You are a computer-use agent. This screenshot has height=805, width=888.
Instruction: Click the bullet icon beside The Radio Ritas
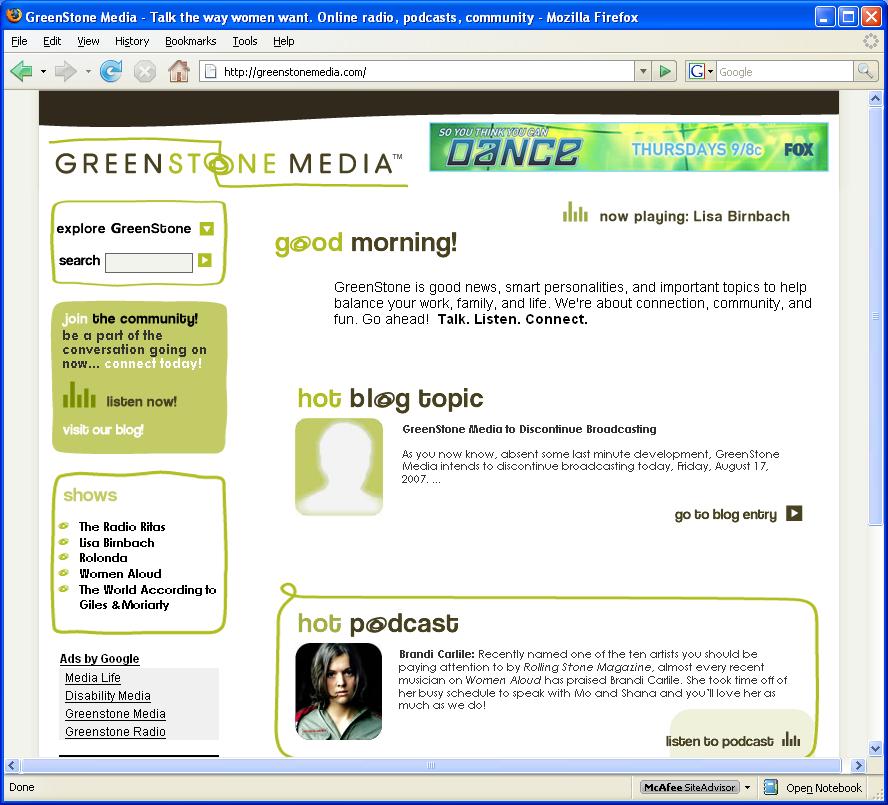pos(64,526)
